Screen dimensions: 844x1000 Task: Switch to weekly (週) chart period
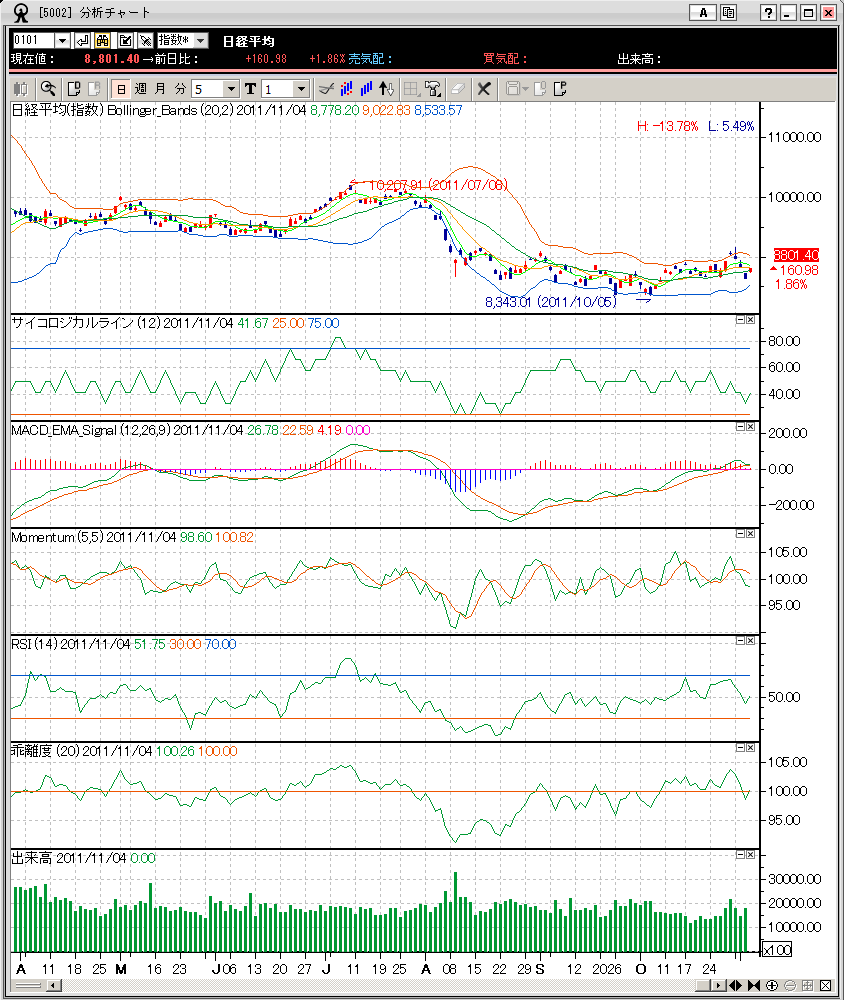click(x=140, y=88)
